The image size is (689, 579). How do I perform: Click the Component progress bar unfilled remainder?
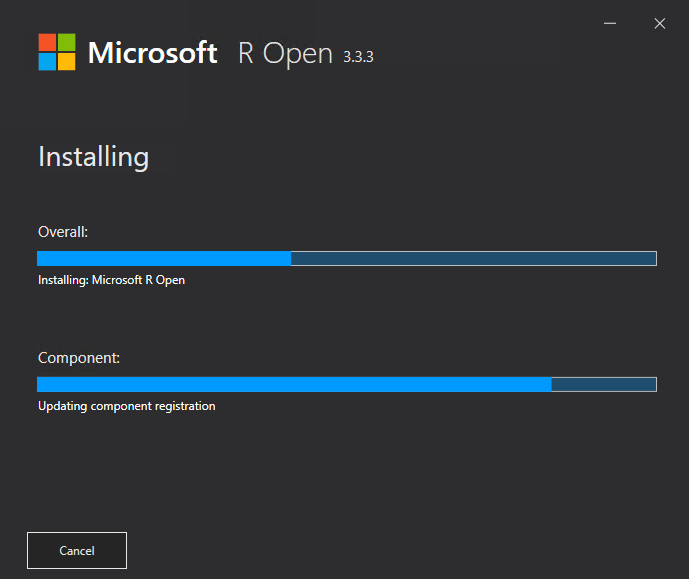click(x=604, y=384)
